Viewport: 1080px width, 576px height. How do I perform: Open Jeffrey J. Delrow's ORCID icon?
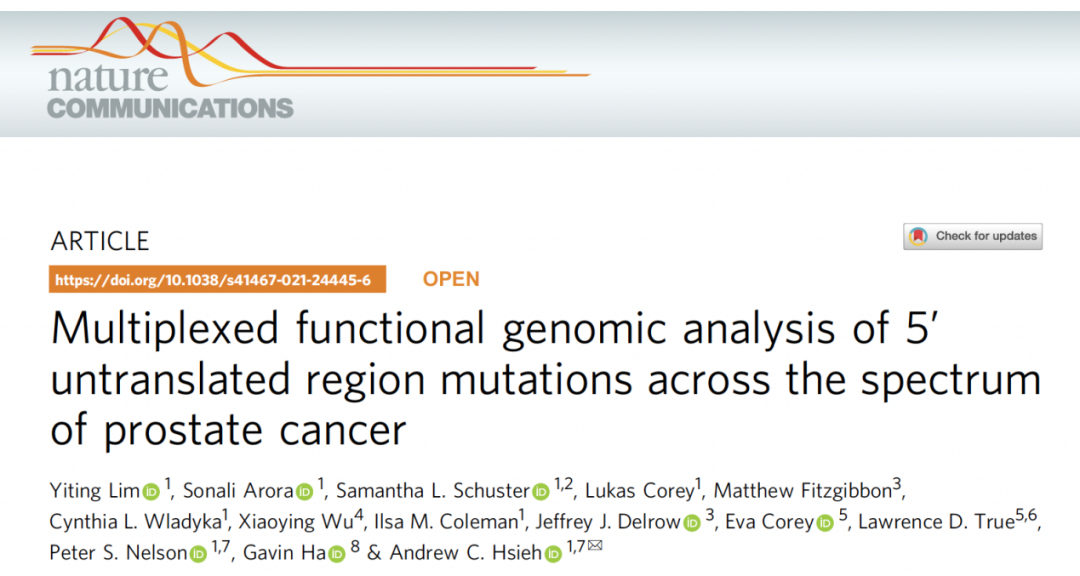click(692, 523)
